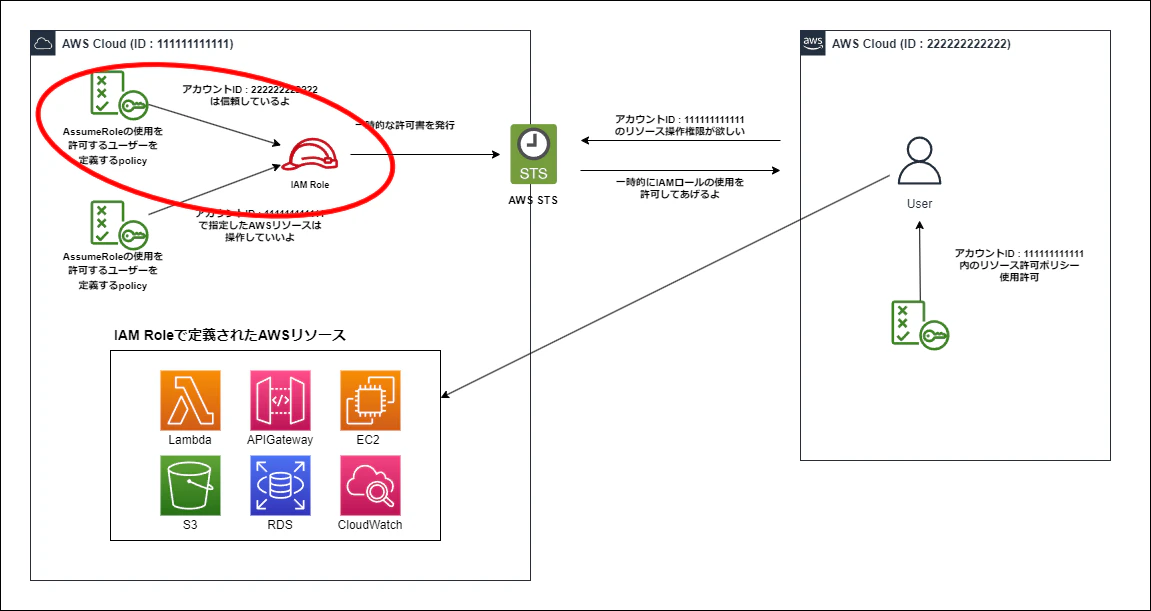Viewport: 1151px width, 611px height.
Task: Click the 'Lambda' label
Action: (190, 441)
